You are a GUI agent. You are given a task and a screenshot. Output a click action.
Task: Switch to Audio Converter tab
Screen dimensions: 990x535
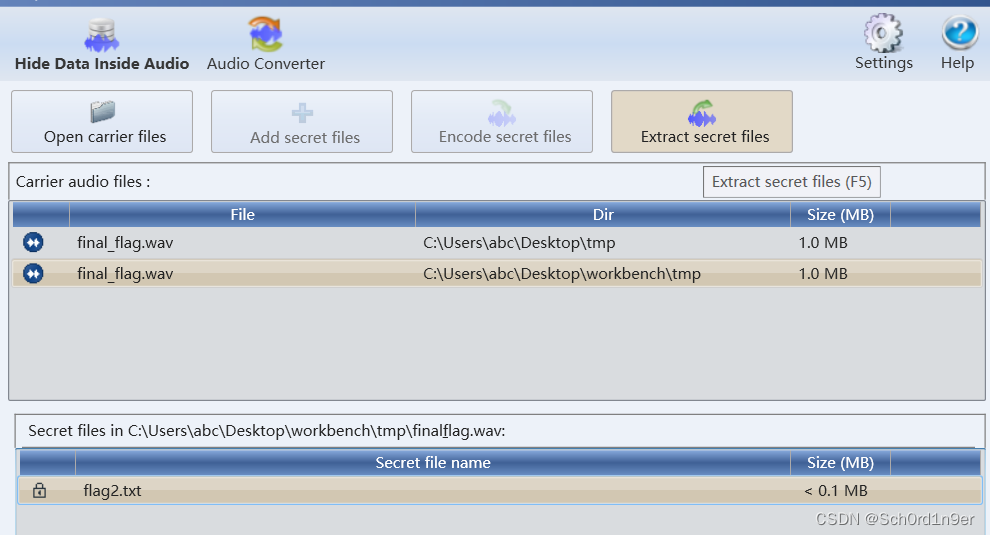coord(266,44)
